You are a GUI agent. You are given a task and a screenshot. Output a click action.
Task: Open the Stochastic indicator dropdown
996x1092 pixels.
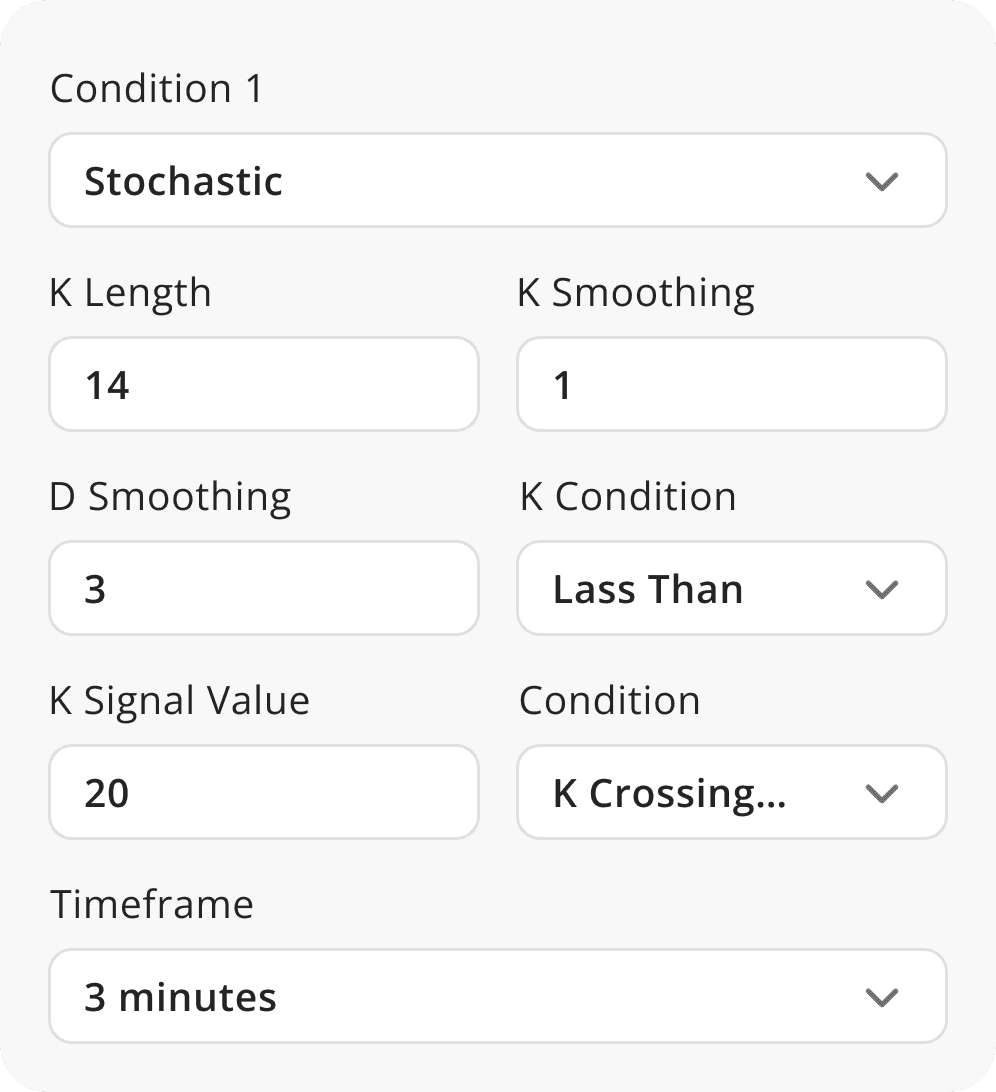pyautogui.click(x=497, y=181)
